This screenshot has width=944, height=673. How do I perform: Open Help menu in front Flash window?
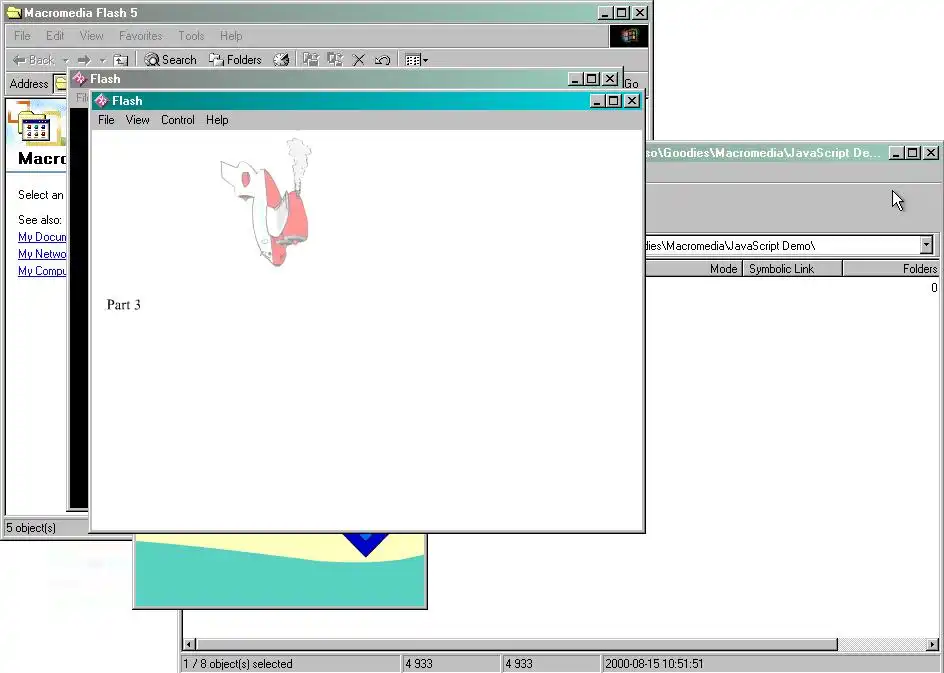coord(217,120)
